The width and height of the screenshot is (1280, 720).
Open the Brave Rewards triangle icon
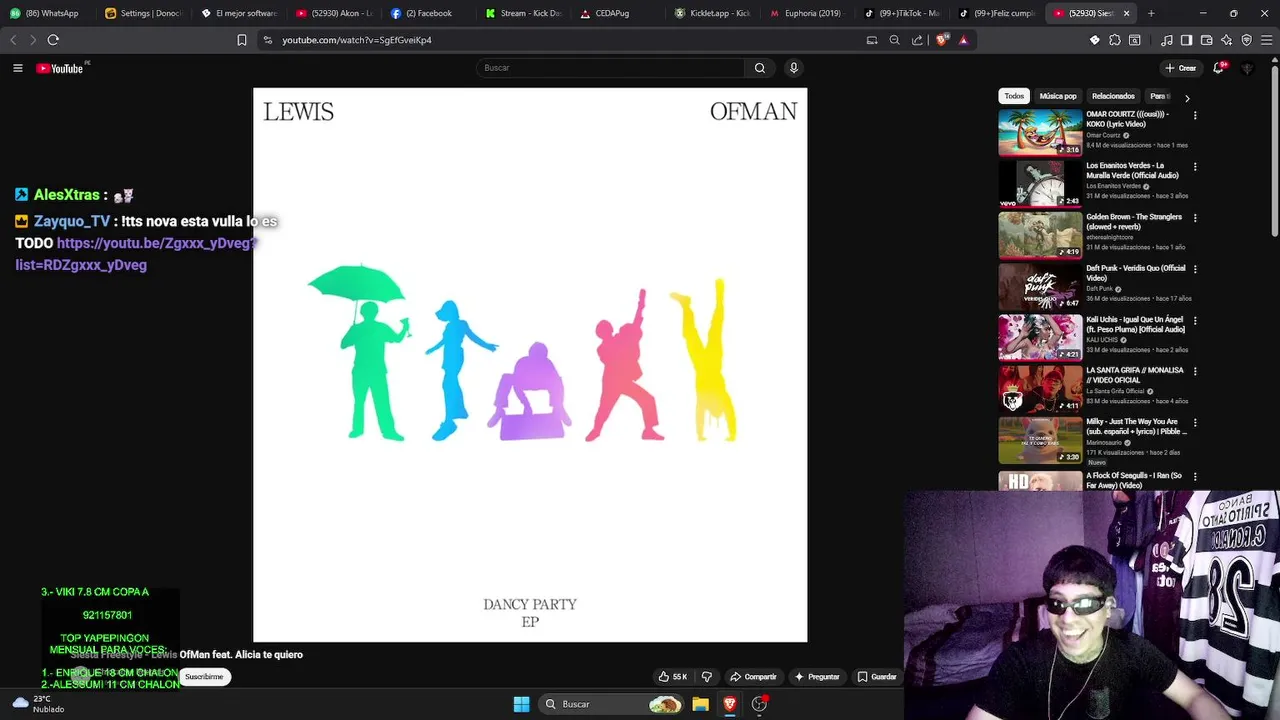(963, 40)
